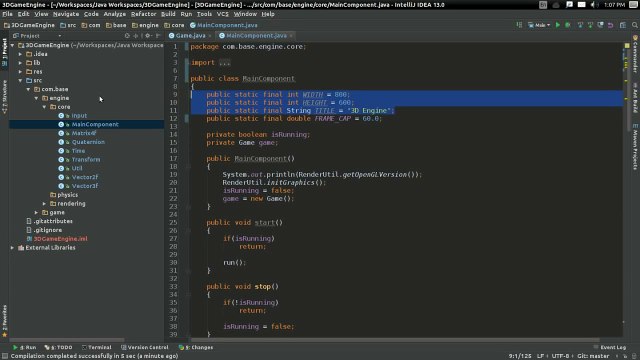Image resolution: width=640 pixels, height=360 pixels.
Task: Expand External Libraries node
Action: pyautogui.click(x=12, y=247)
